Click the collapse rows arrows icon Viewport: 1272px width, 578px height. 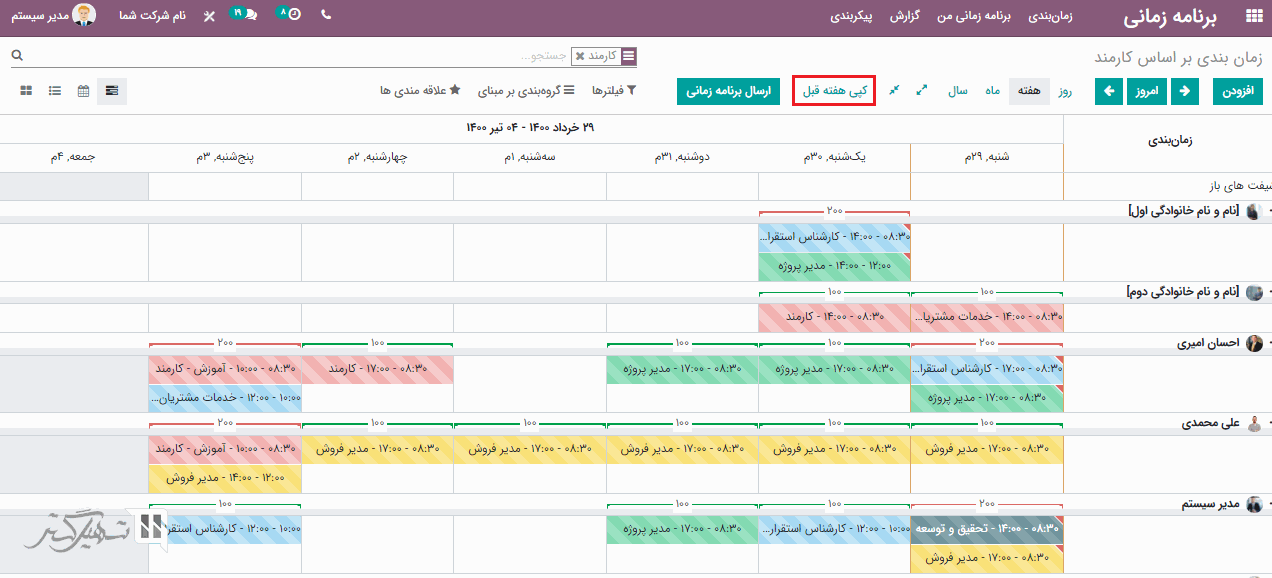(x=894, y=90)
